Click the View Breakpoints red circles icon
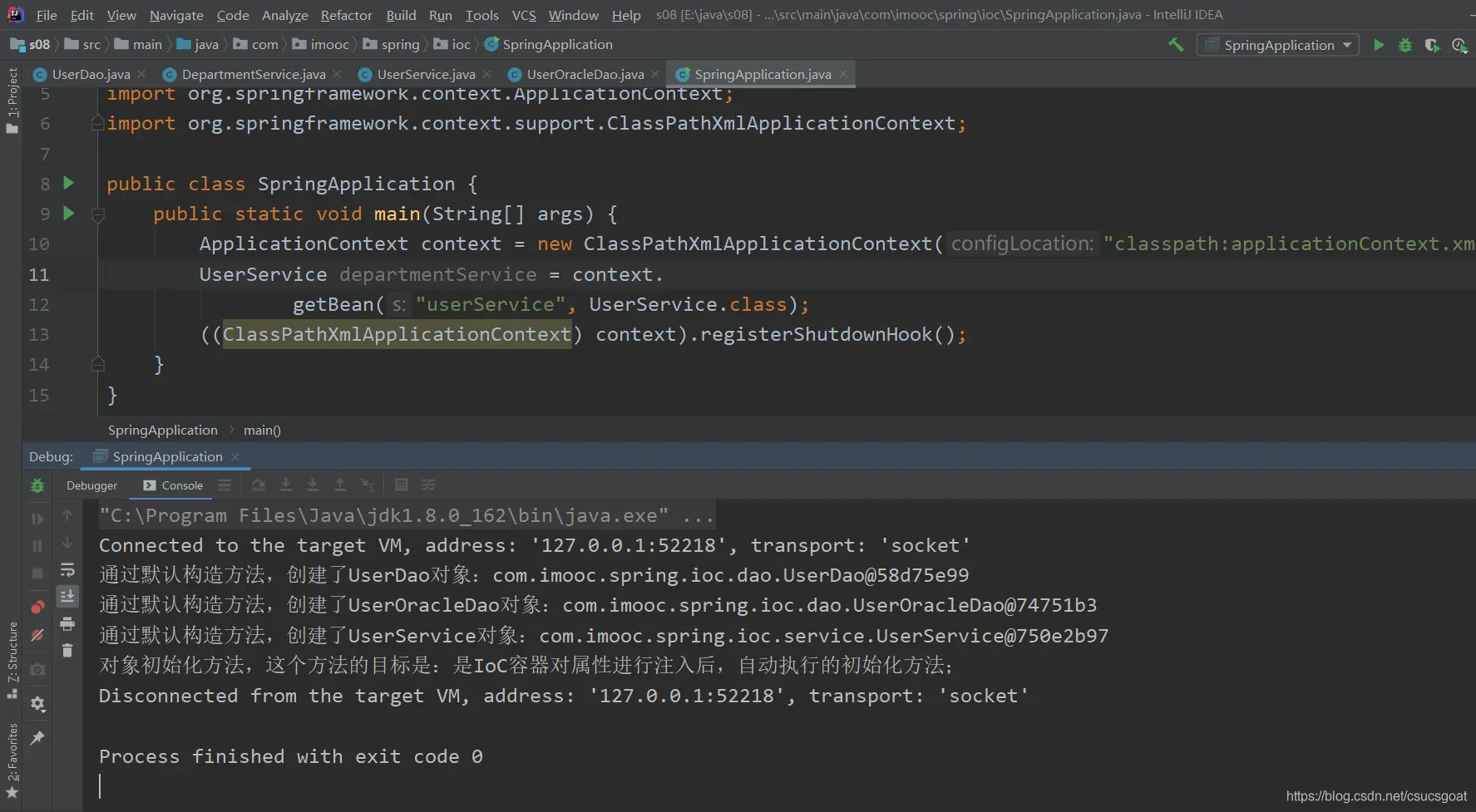This screenshot has width=1476, height=812. point(37,608)
